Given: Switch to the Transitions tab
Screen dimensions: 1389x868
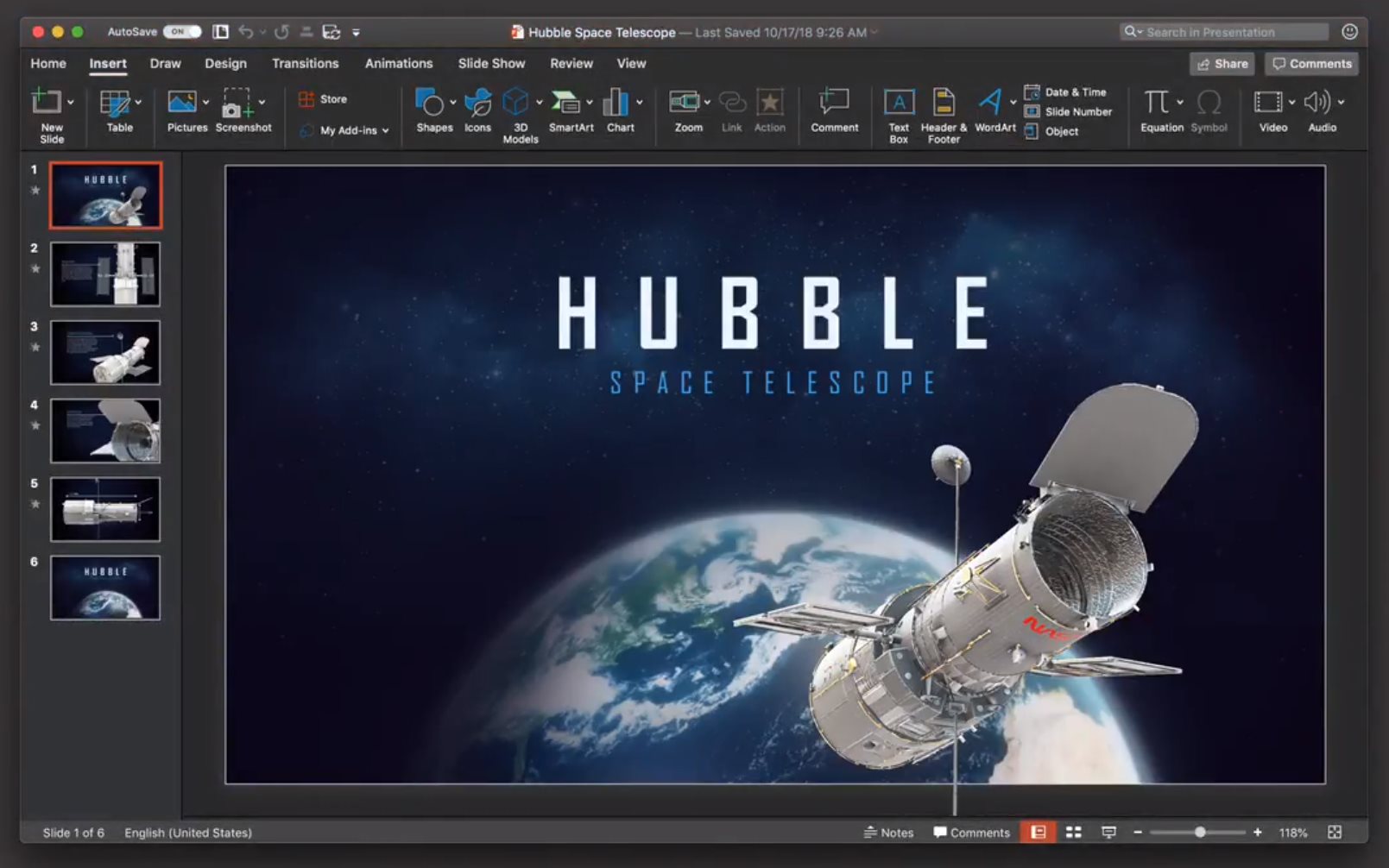Looking at the screenshot, I should [x=305, y=64].
